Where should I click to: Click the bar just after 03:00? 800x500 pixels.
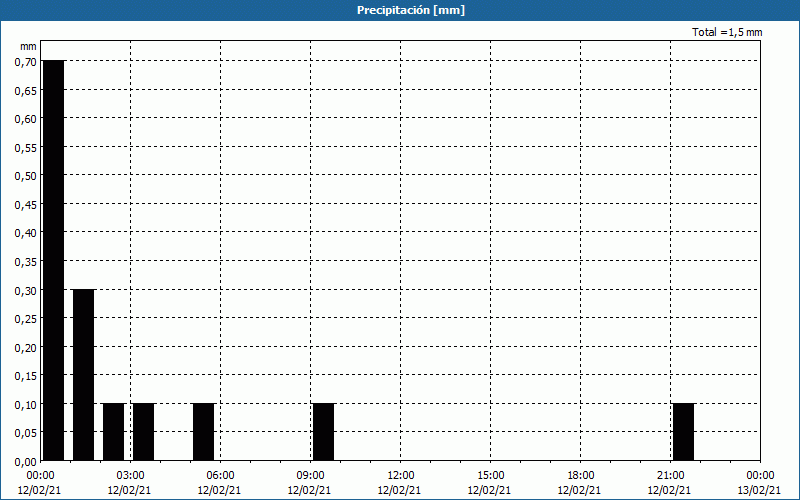point(143,432)
